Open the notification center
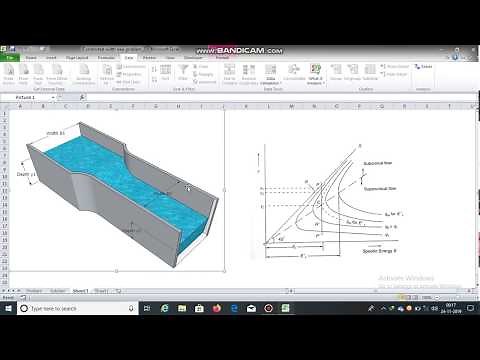 470,308
